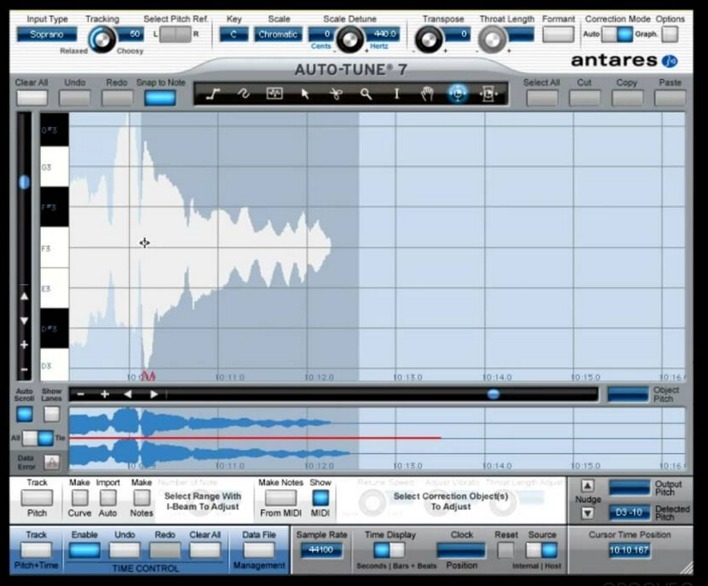Click the Select All button

click(542, 98)
